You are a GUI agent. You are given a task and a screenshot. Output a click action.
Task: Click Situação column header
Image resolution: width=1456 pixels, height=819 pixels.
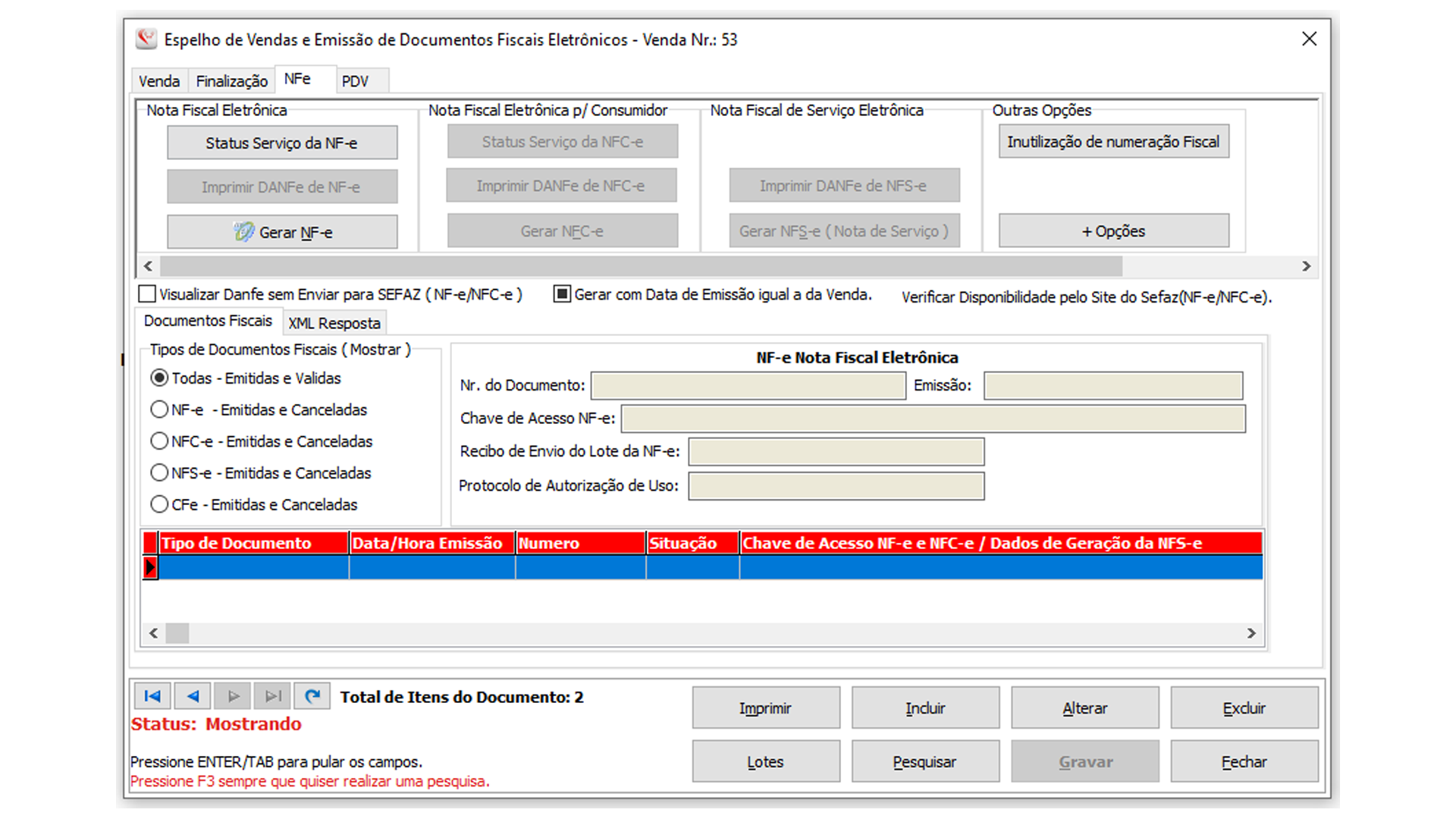point(693,543)
